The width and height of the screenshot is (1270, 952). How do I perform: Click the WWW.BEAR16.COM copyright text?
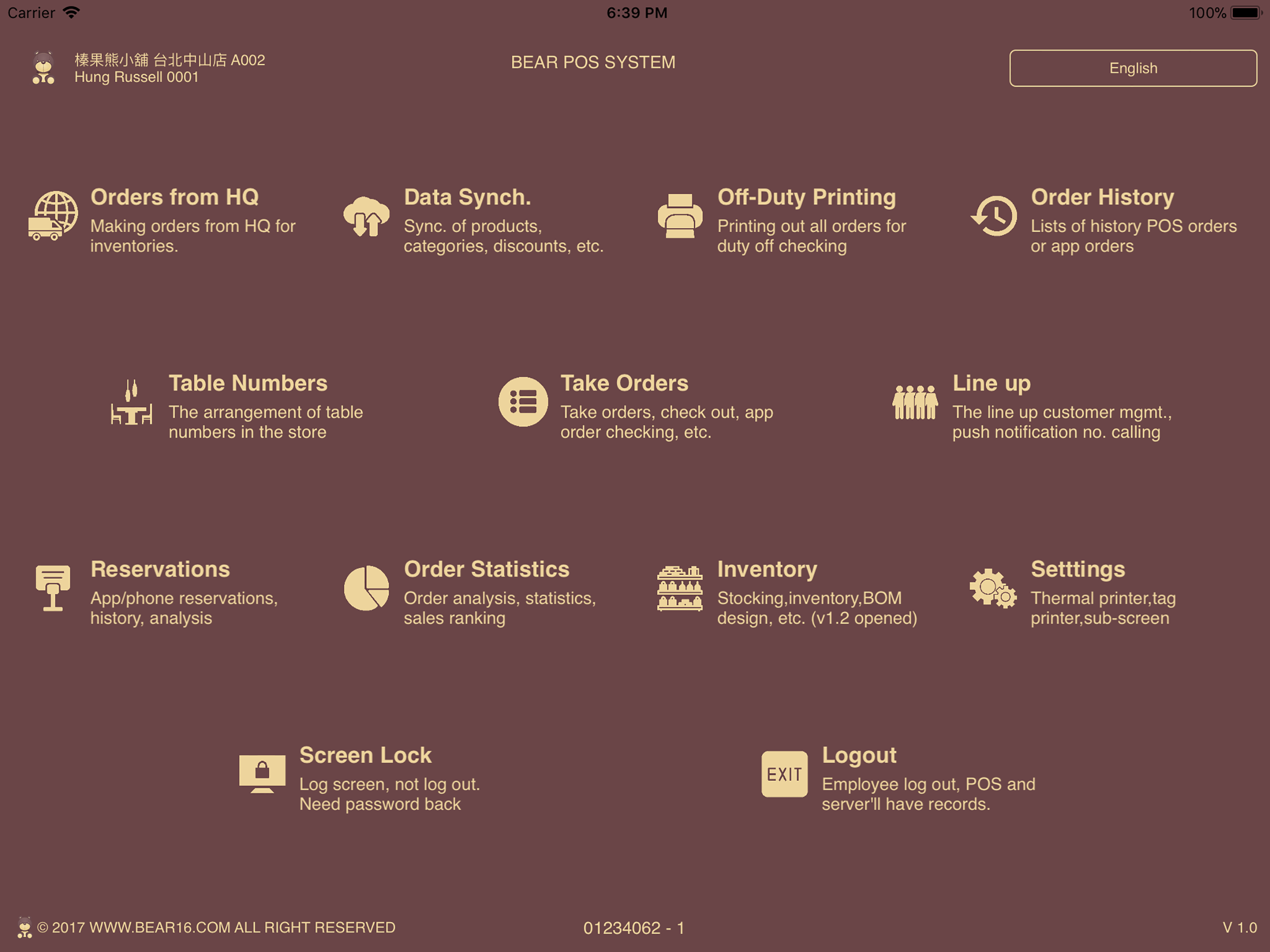click(x=216, y=927)
